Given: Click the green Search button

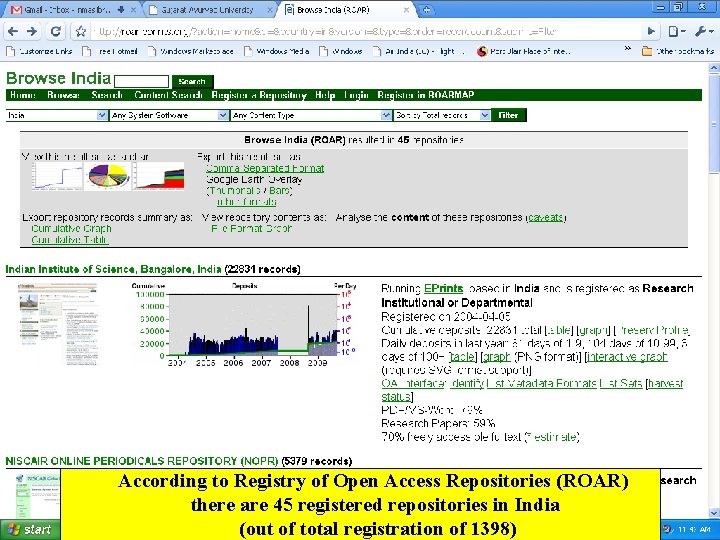Looking at the screenshot, I should pyautogui.click(x=192, y=81).
